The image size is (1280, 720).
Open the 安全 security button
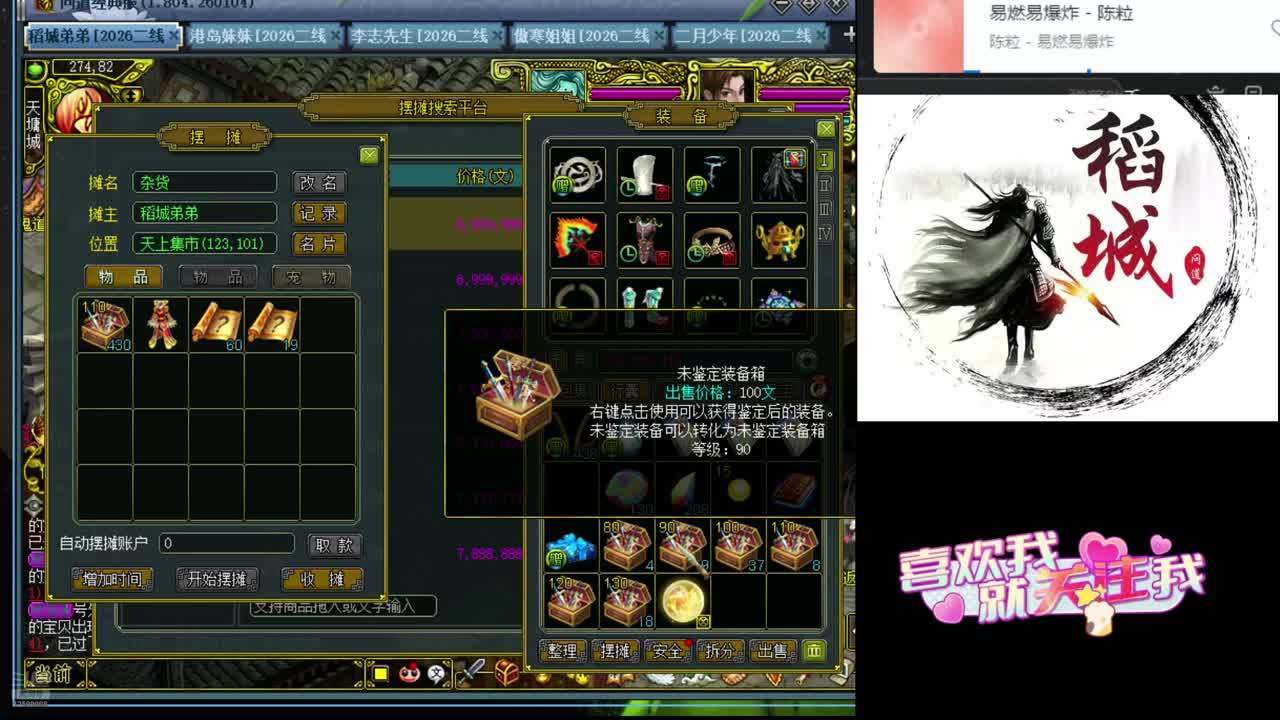667,651
